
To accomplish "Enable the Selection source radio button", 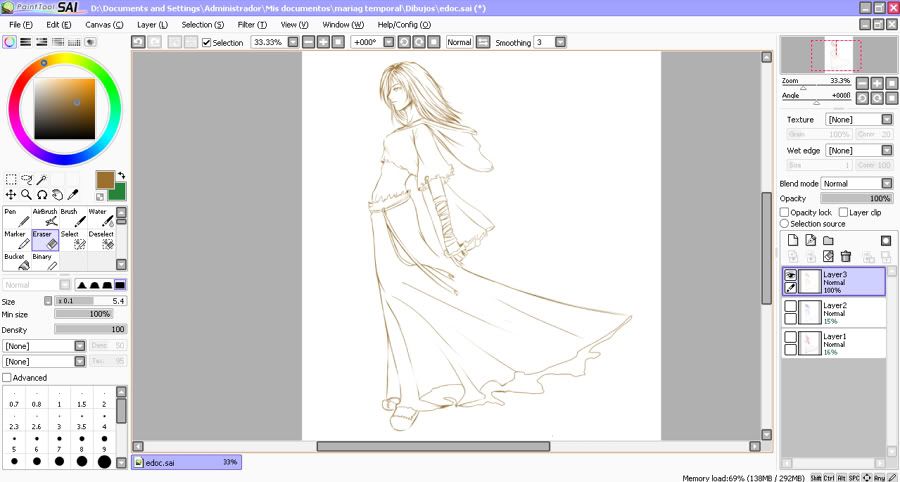I will click(784, 224).
